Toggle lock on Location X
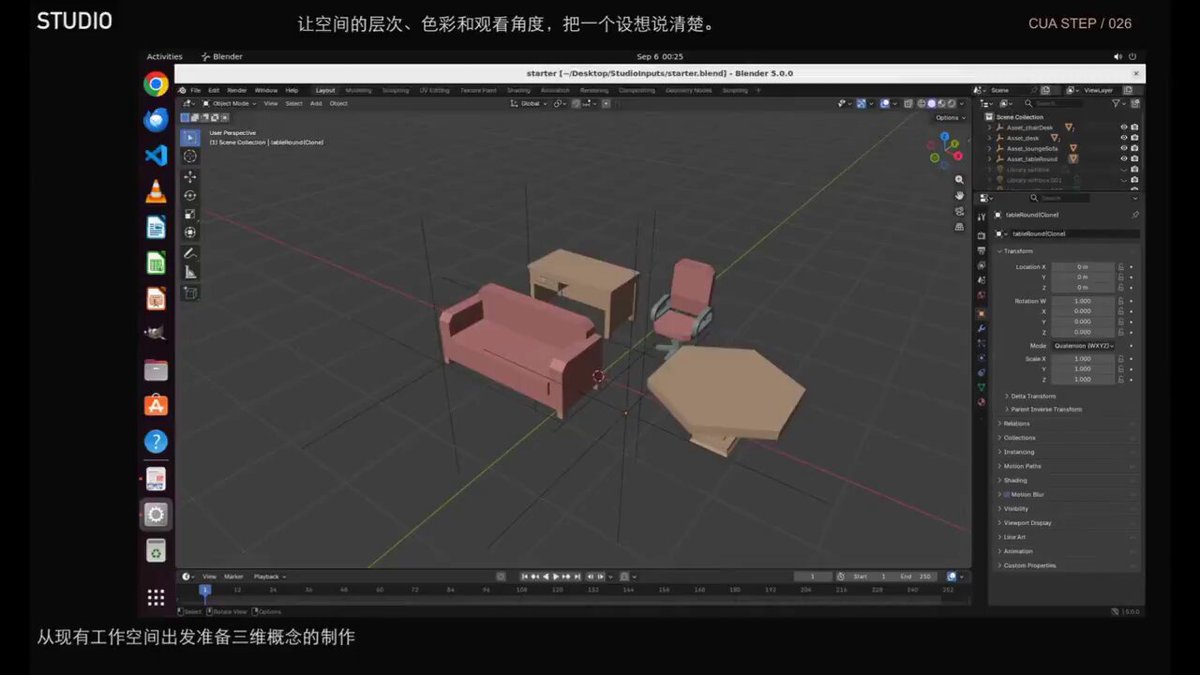The height and width of the screenshot is (675, 1200). point(1121,267)
